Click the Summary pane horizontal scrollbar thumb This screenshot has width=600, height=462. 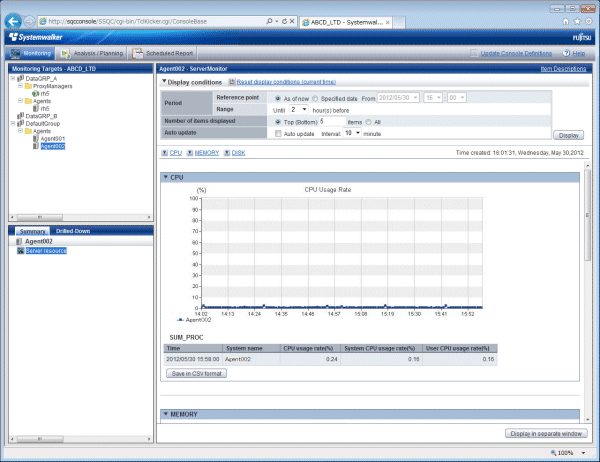[39, 439]
